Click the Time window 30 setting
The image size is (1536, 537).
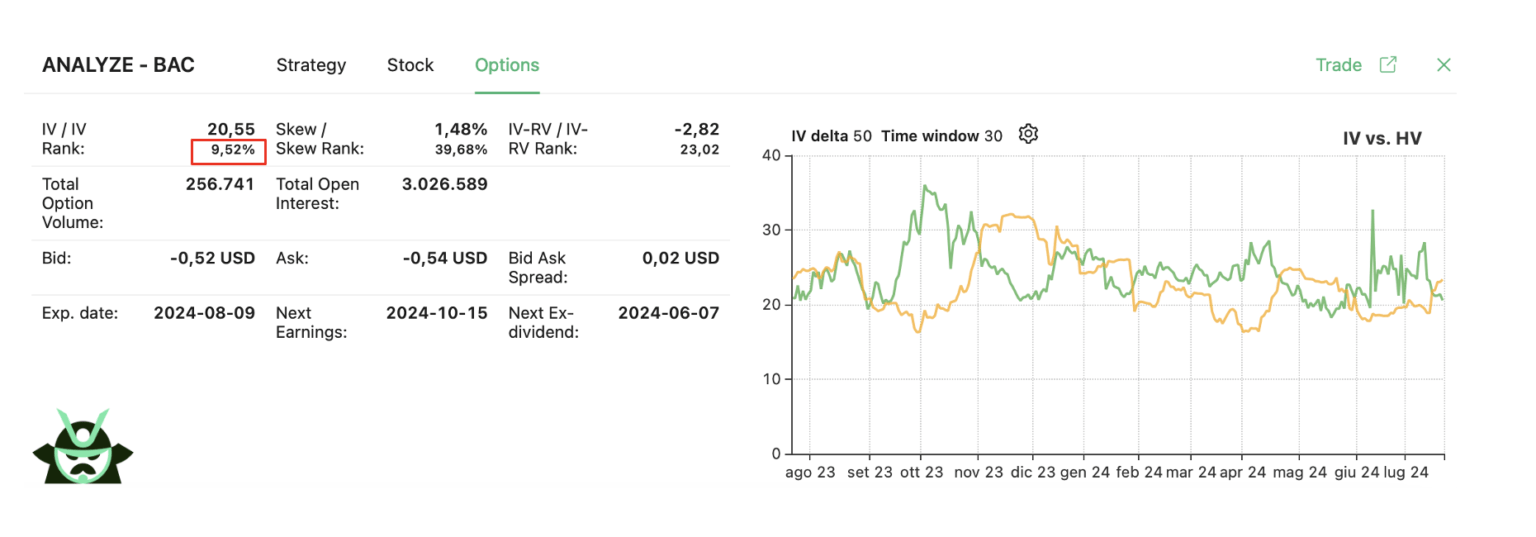point(941,136)
